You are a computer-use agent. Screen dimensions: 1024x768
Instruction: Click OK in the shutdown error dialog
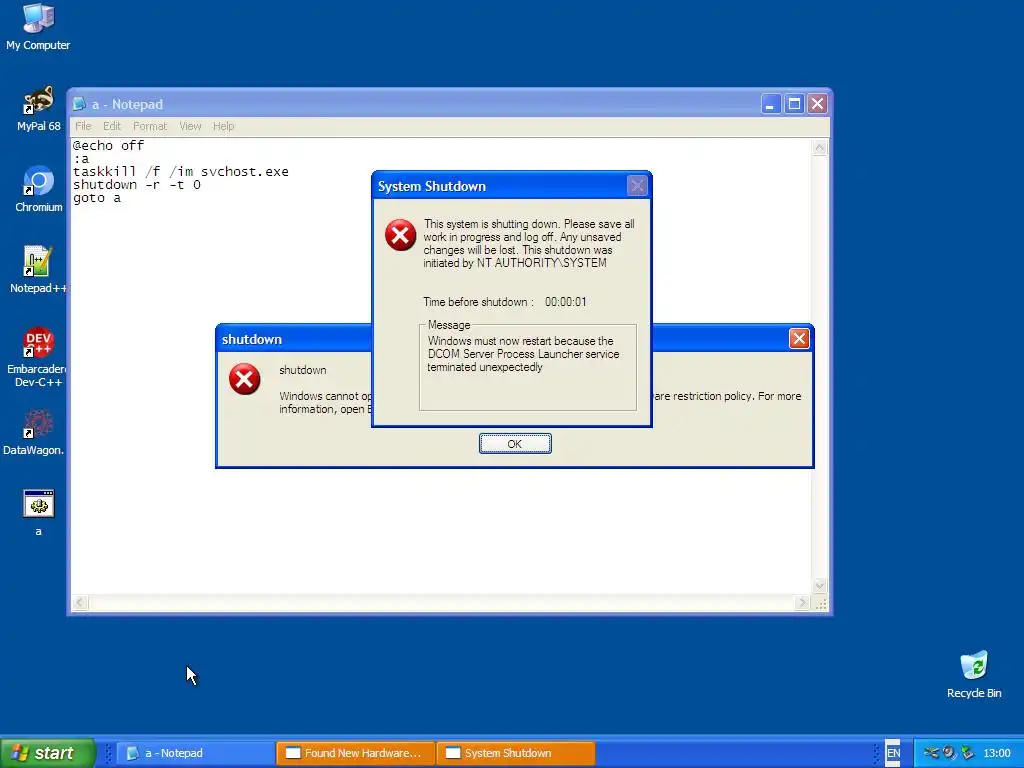click(x=515, y=443)
